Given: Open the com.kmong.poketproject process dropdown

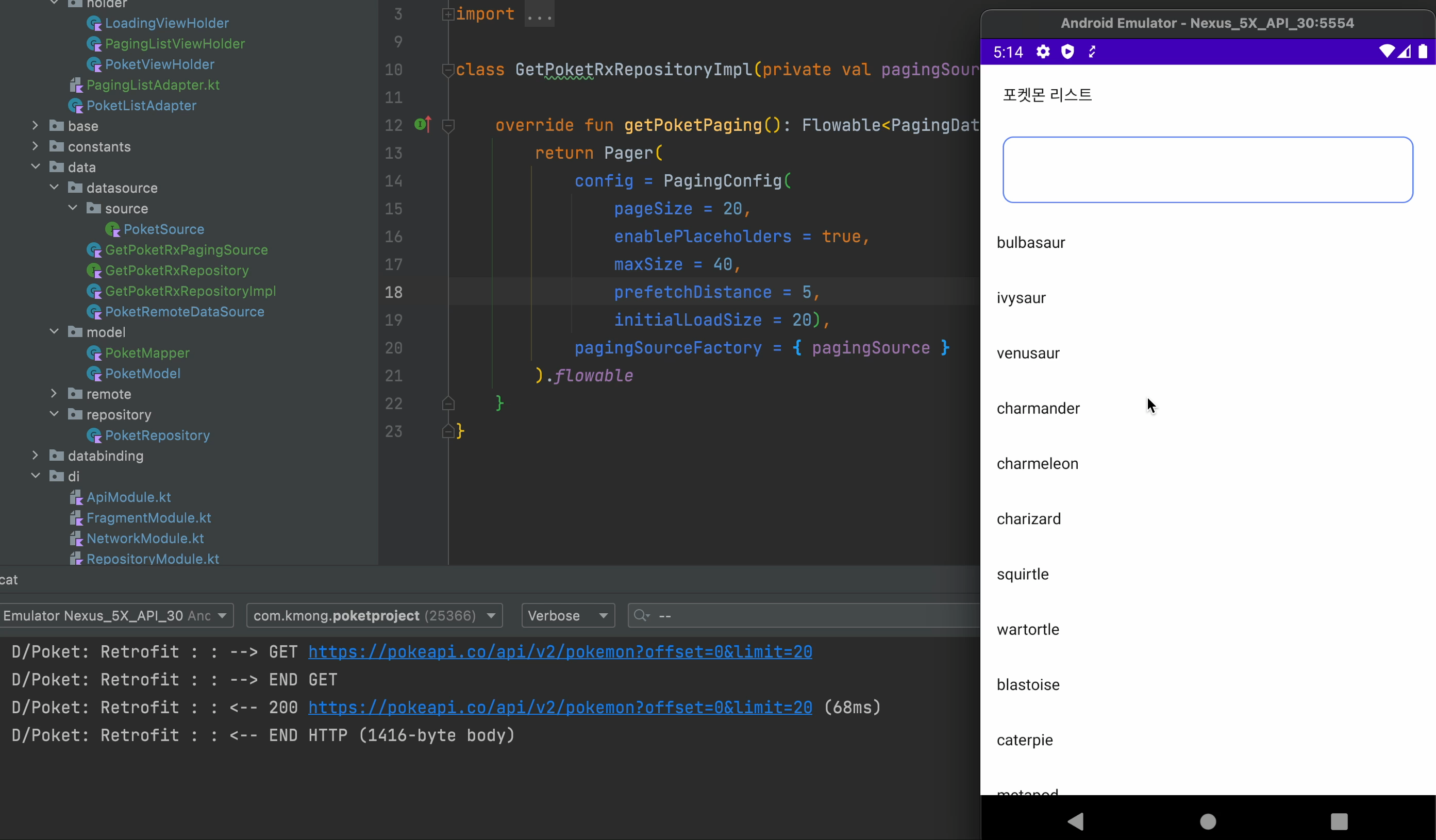Looking at the screenshot, I should tap(374, 615).
